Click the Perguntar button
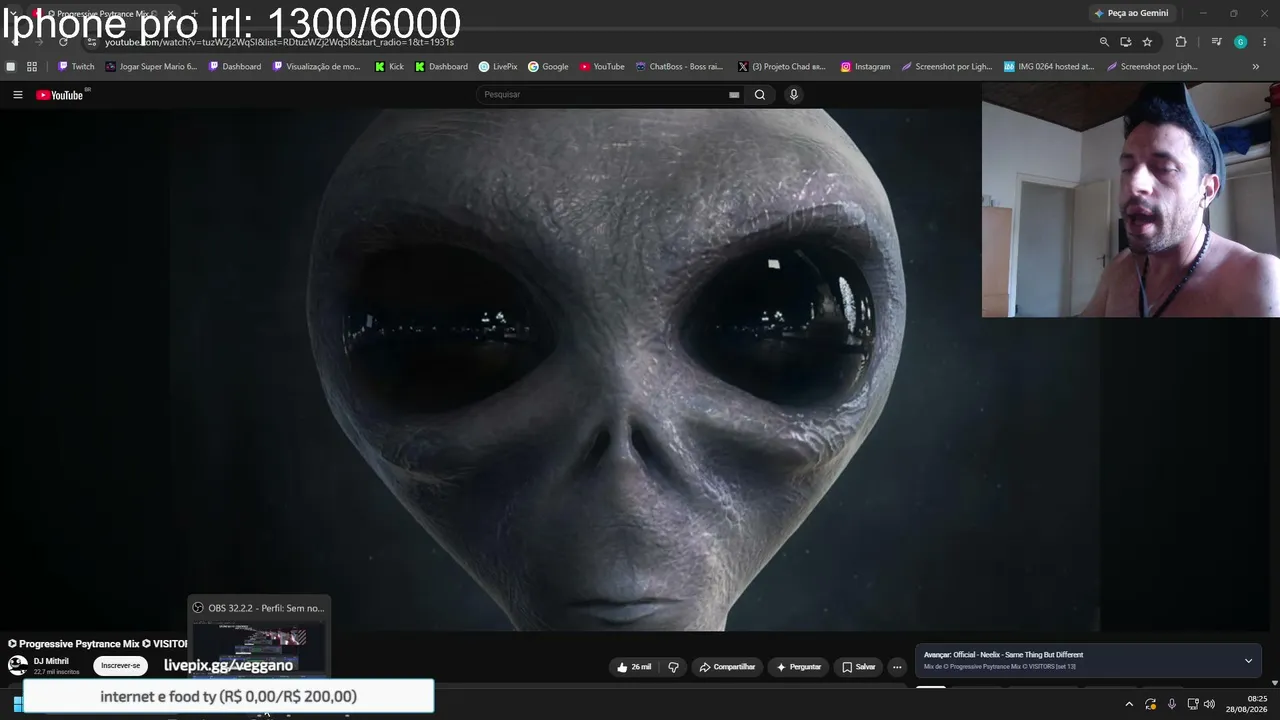The height and width of the screenshot is (720, 1280). coord(798,667)
